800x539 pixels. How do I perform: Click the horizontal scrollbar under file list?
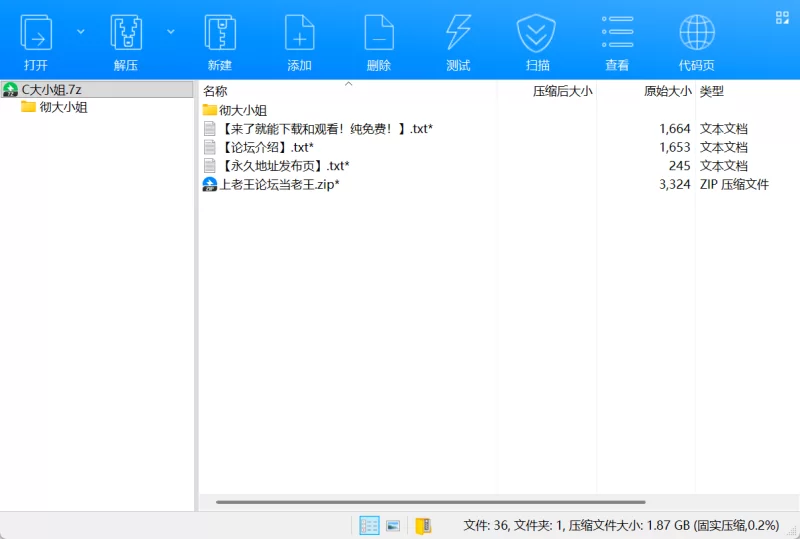[x=431, y=502]
